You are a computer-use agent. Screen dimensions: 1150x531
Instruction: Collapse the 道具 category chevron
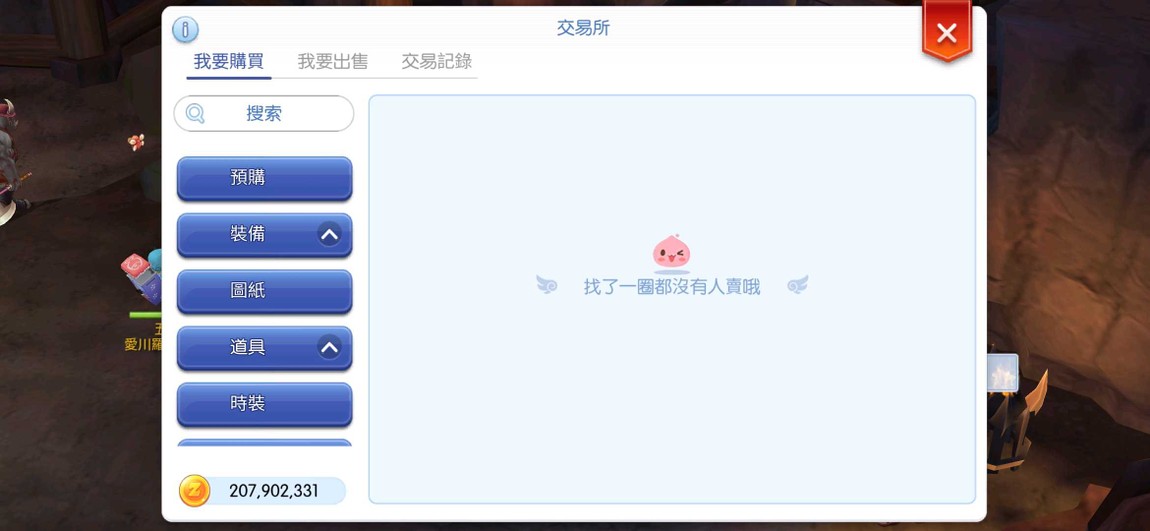pos(329,347)
